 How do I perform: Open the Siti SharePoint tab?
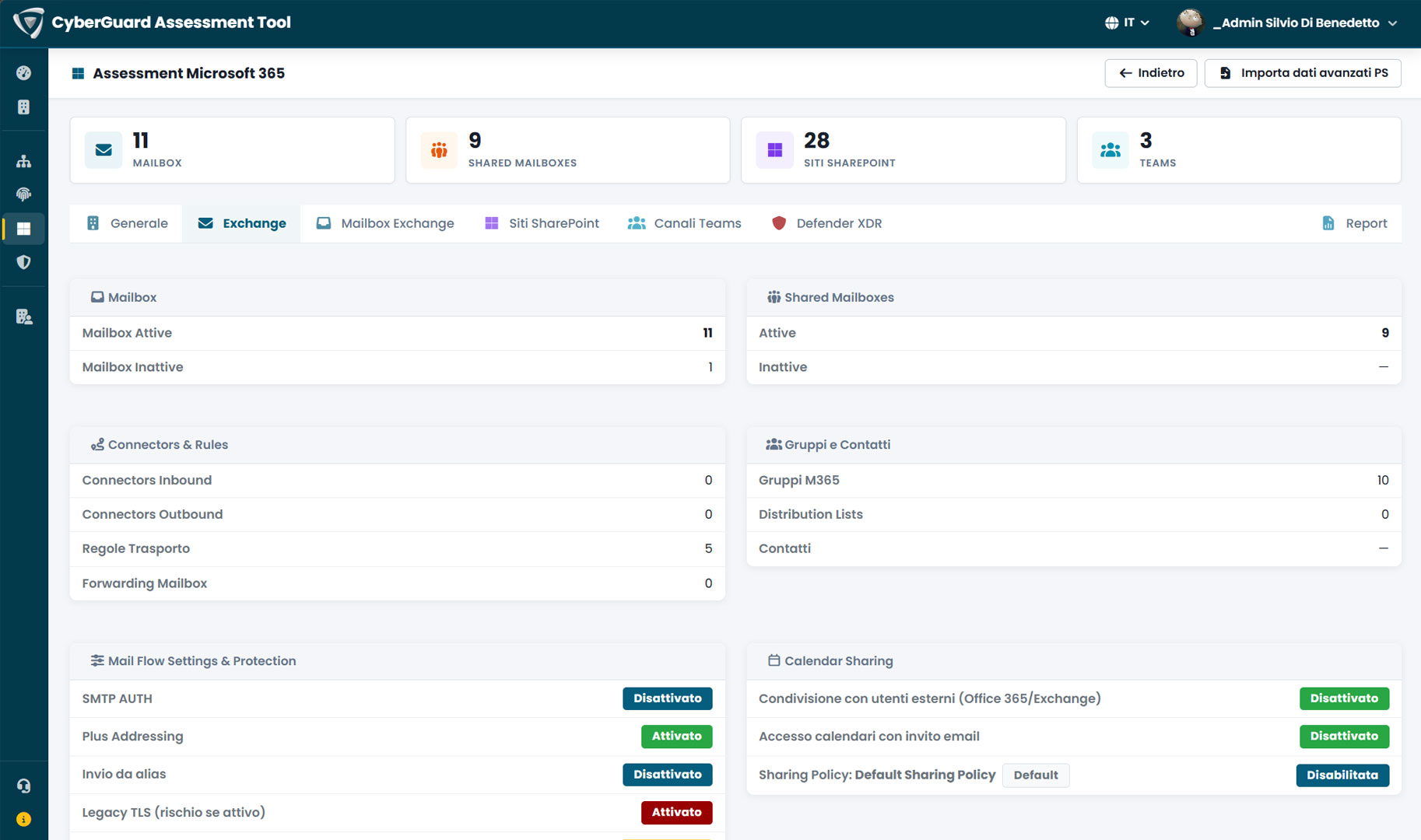(x=542, y=224)
